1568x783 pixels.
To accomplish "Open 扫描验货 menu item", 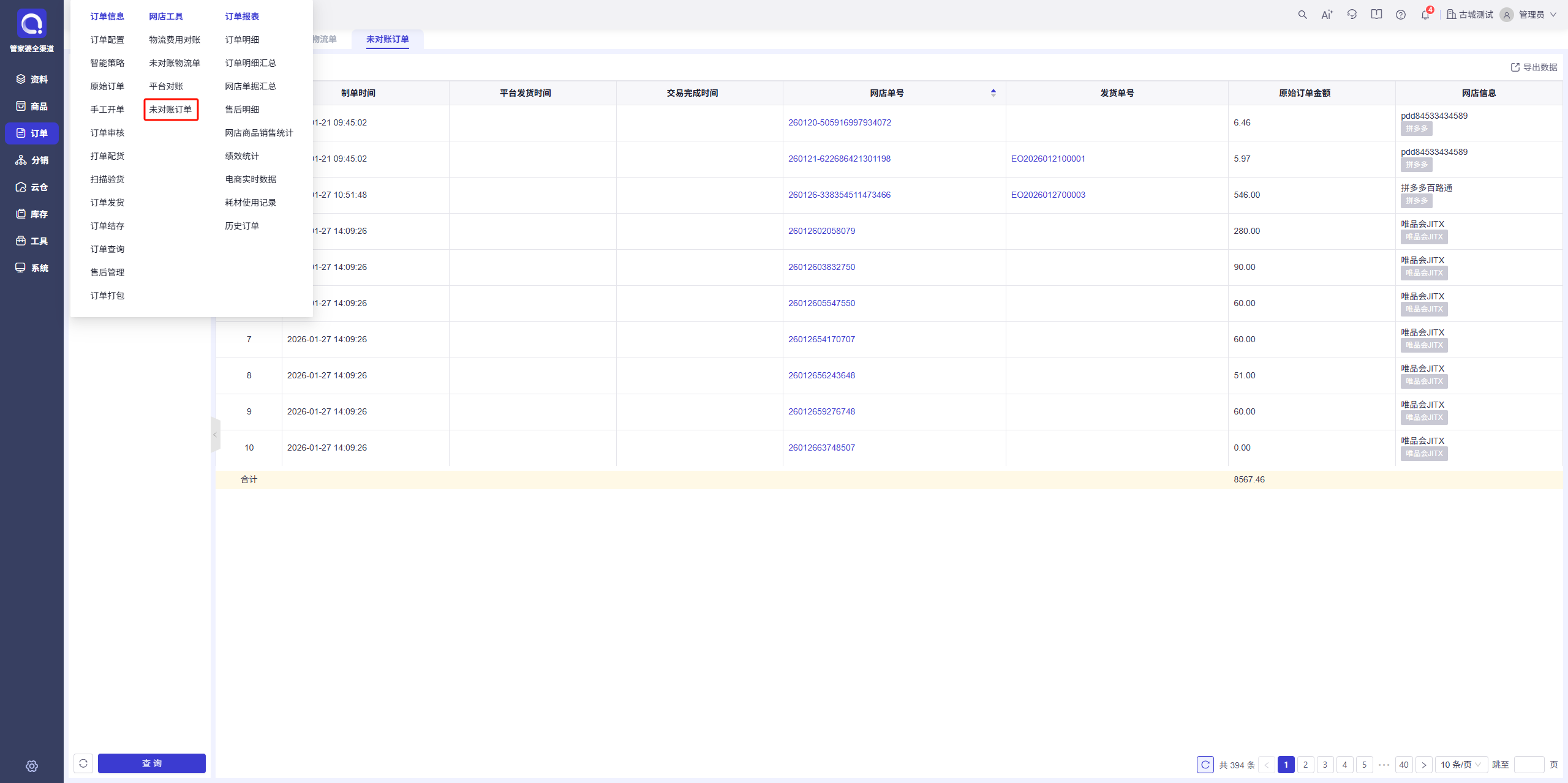I will (107, 179).
